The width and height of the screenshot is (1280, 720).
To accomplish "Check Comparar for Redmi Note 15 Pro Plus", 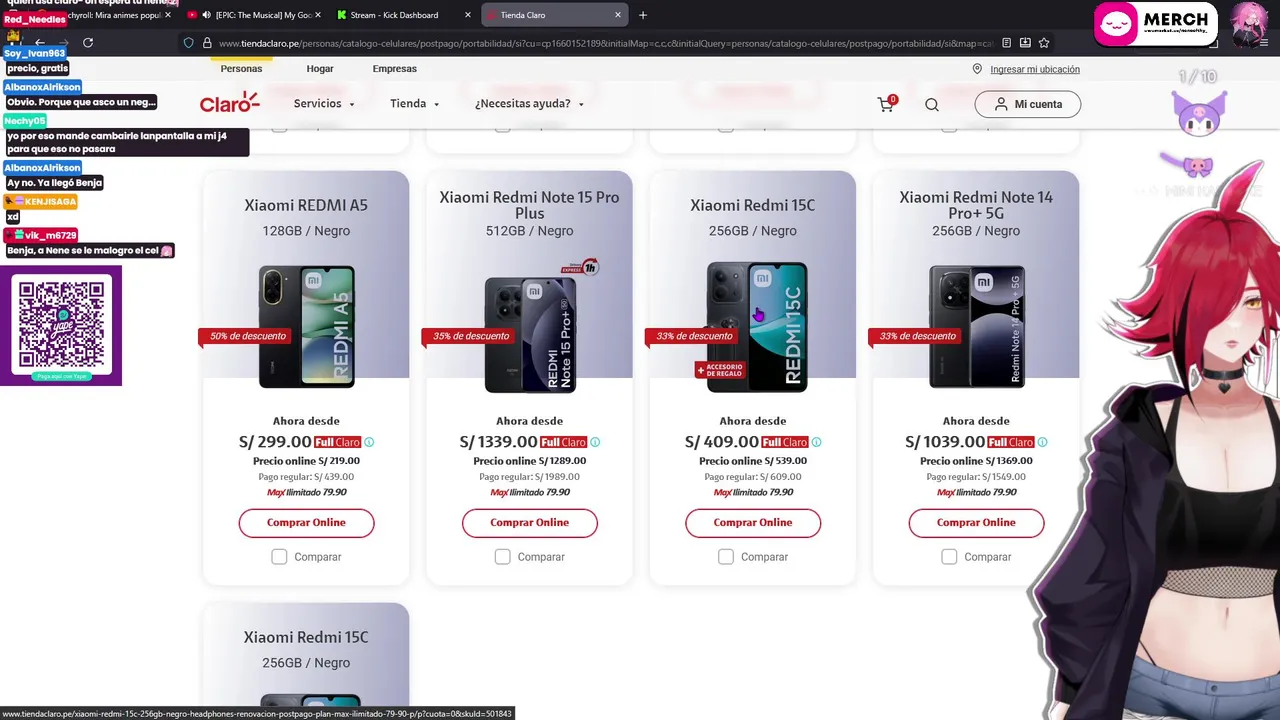I will tap(502, 557).
